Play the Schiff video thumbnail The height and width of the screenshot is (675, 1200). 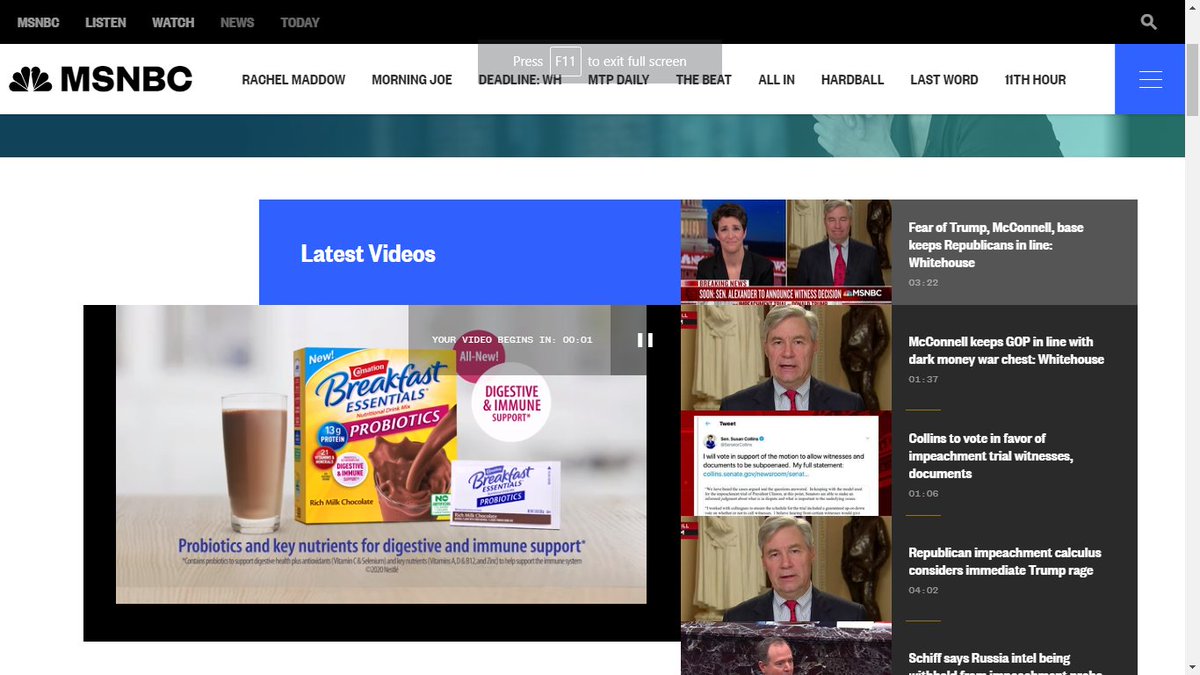[x=786, y=649]
